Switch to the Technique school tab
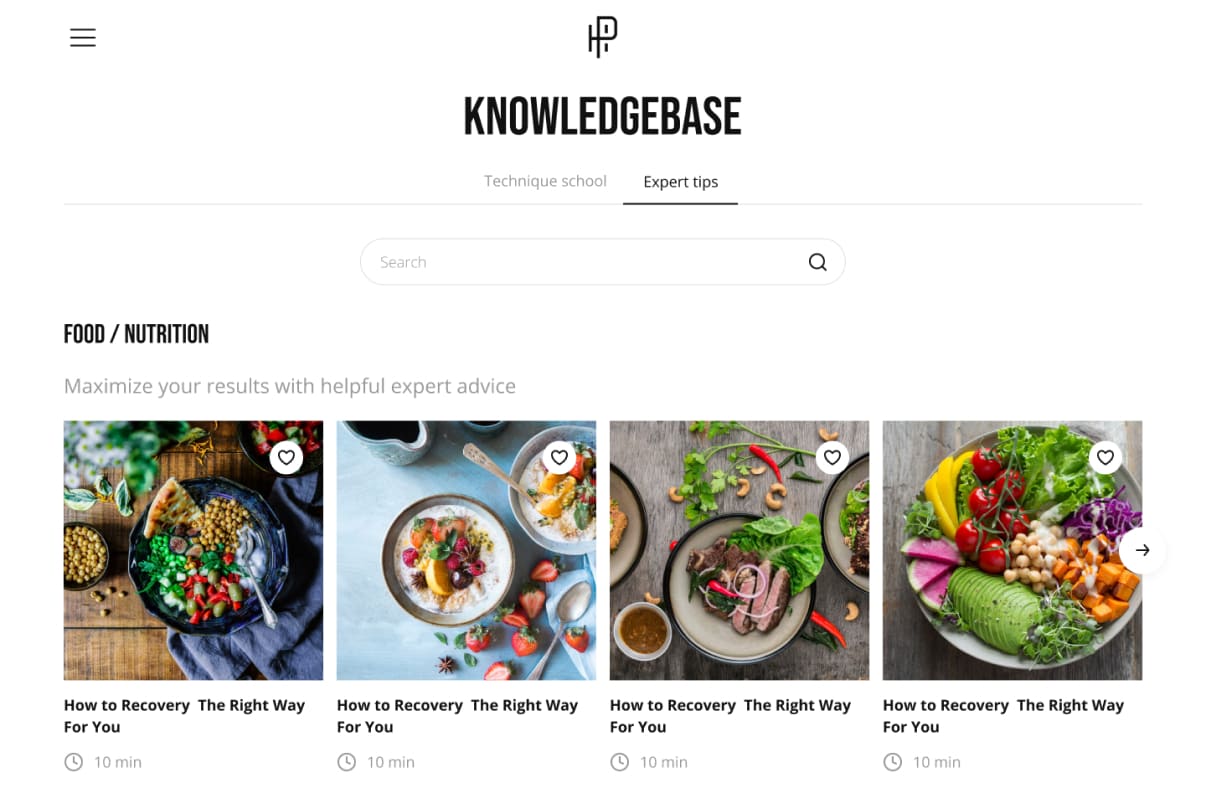 pyautogui.click(x=545, y=181)
